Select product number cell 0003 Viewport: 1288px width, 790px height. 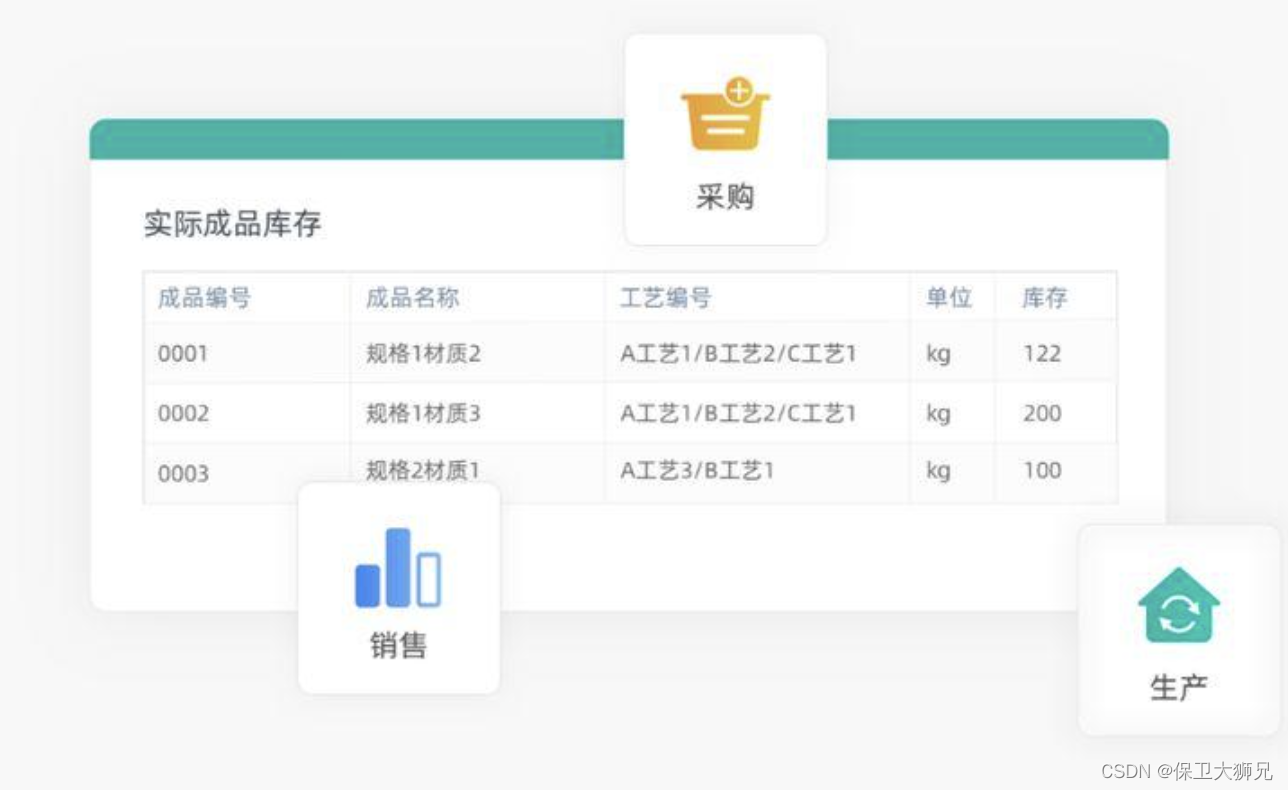183,474
